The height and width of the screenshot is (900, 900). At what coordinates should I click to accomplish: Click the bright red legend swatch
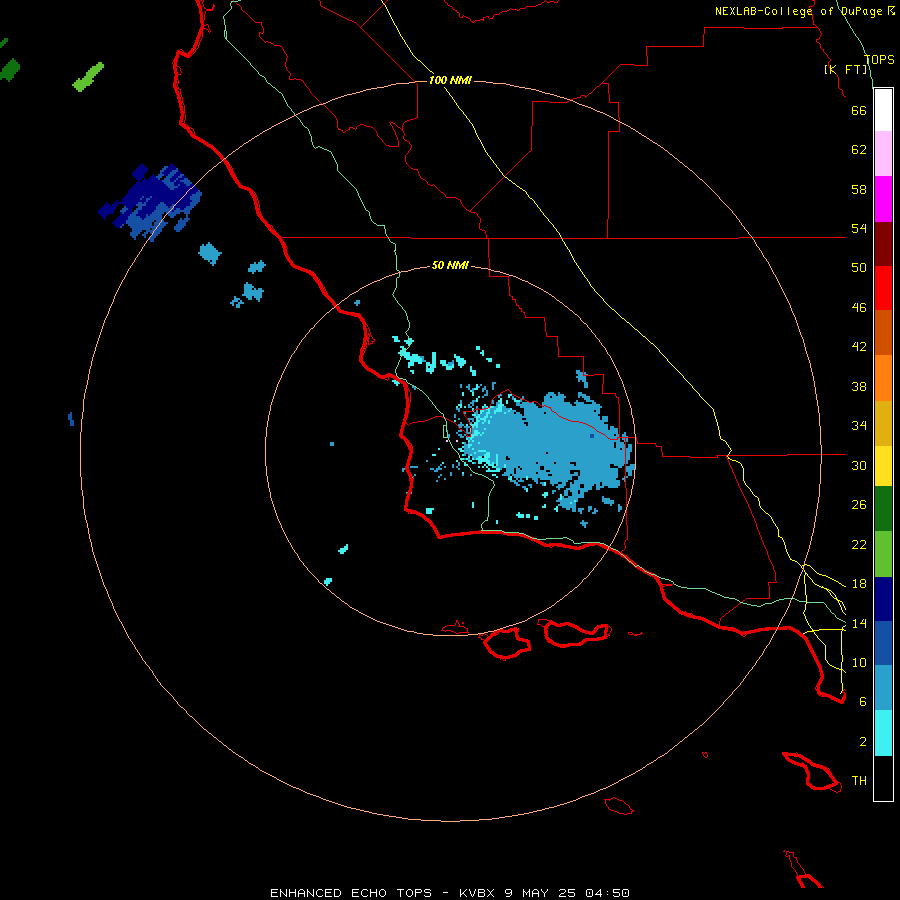(x=883, y=288)
